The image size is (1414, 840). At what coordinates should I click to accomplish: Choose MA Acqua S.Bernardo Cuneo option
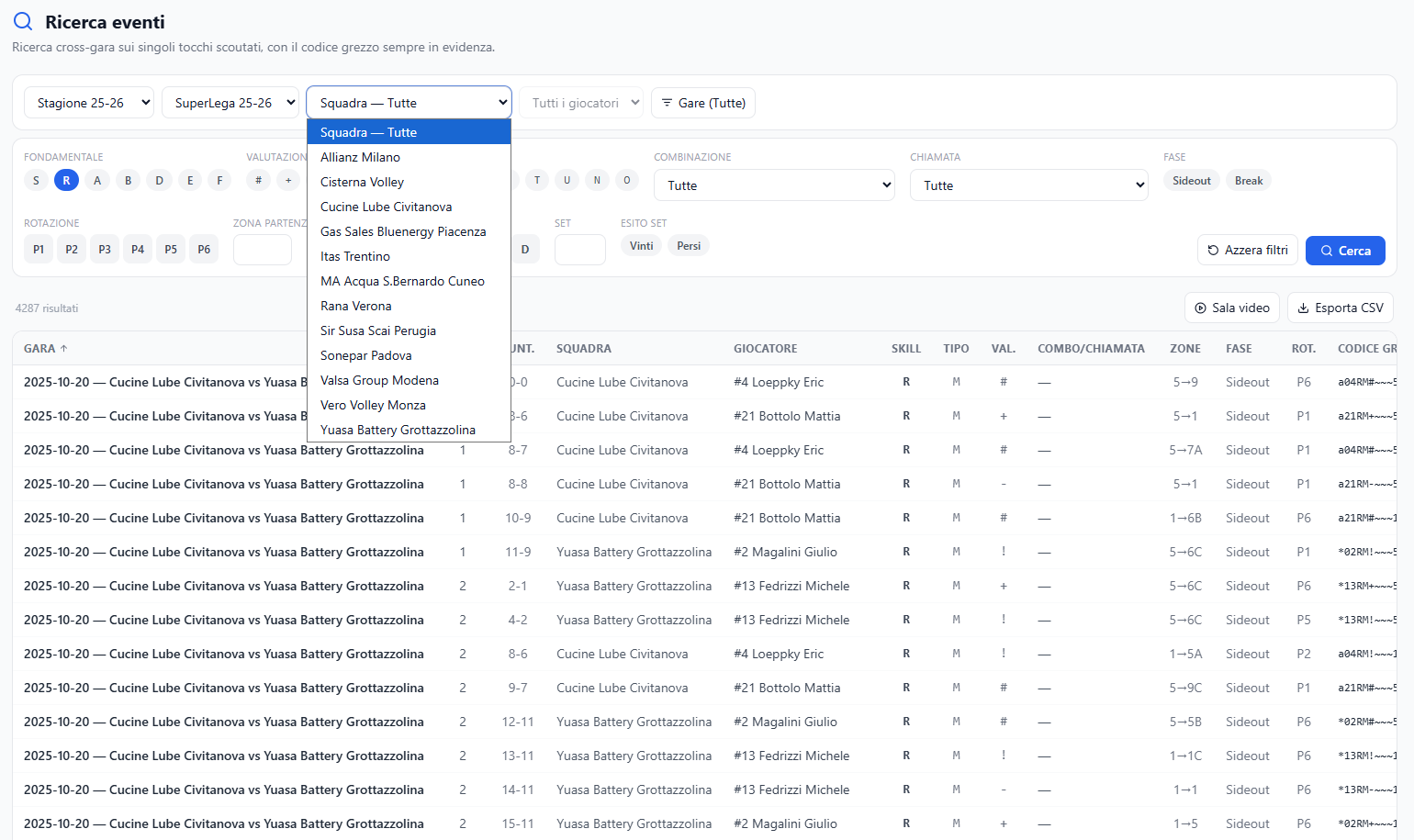pyautogui.click(x=409, y=281)
